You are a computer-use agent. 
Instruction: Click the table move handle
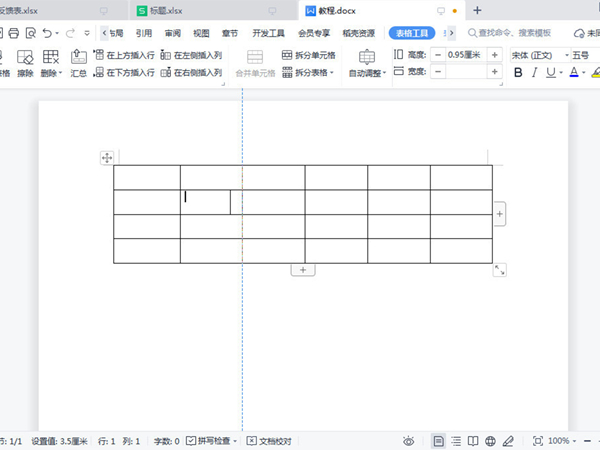(107, 158)
